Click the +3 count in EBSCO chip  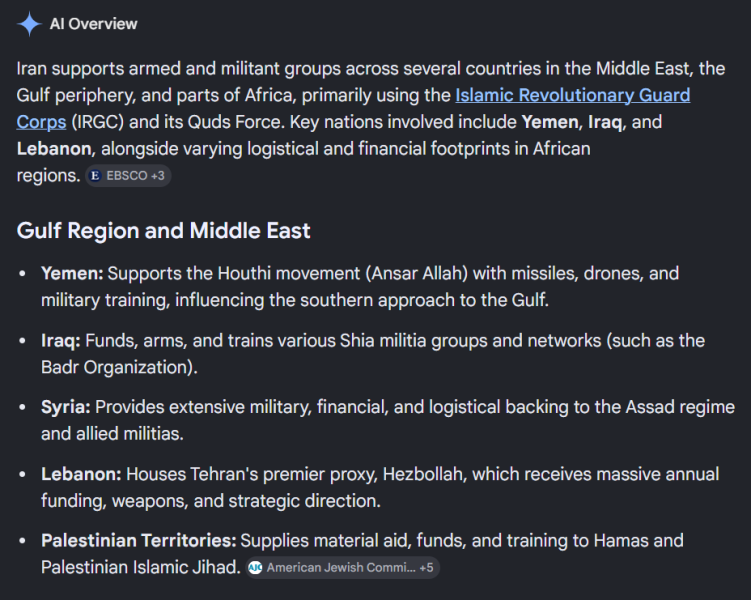158,176
